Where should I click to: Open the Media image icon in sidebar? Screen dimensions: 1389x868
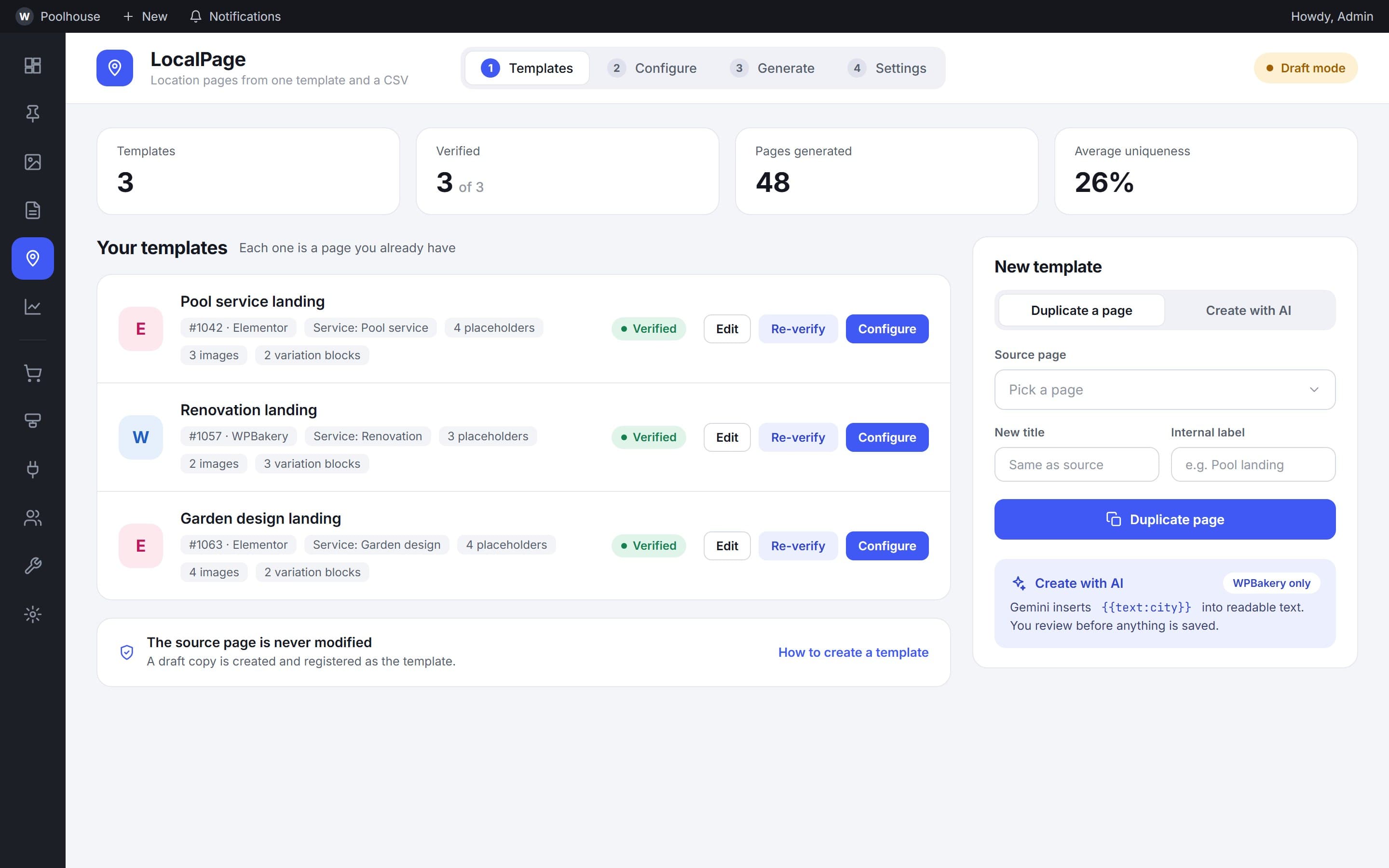(x=33, y=162)
